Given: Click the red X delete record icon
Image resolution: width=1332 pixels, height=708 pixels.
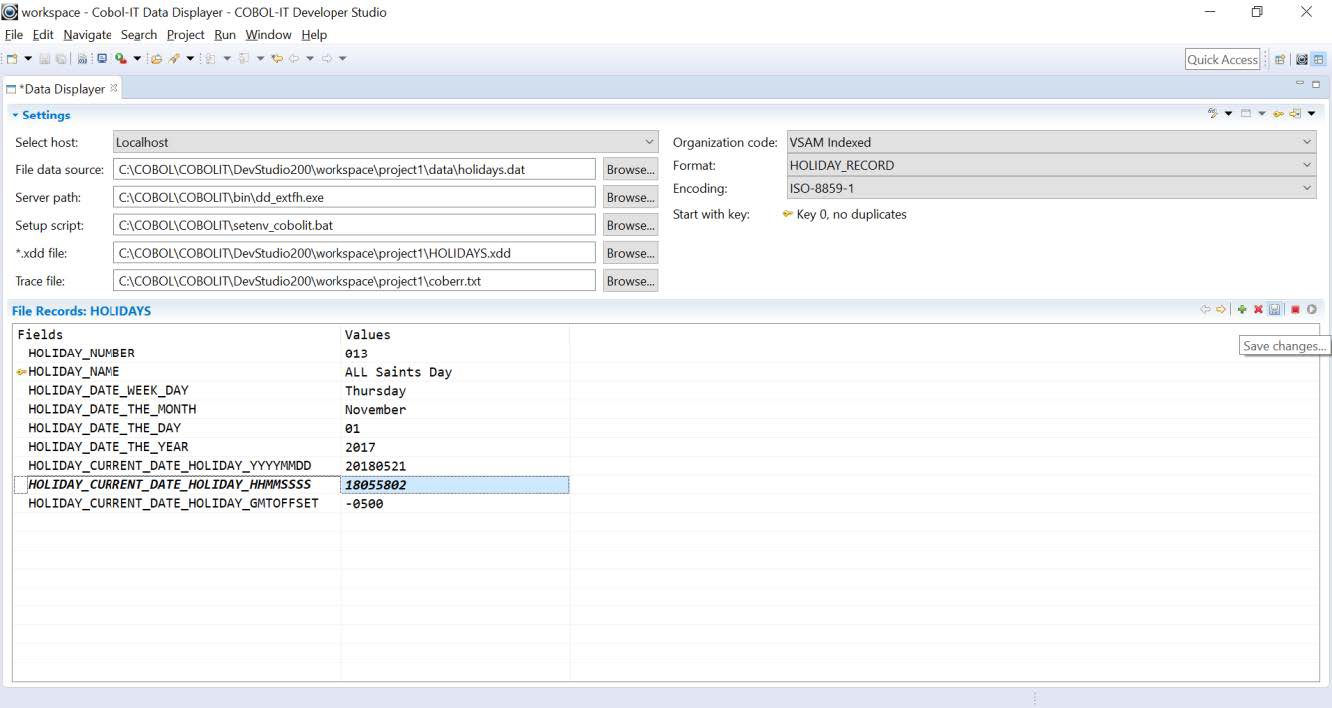Looking at the screenshot, I should pyautogui.click(x=1258, y=310).
